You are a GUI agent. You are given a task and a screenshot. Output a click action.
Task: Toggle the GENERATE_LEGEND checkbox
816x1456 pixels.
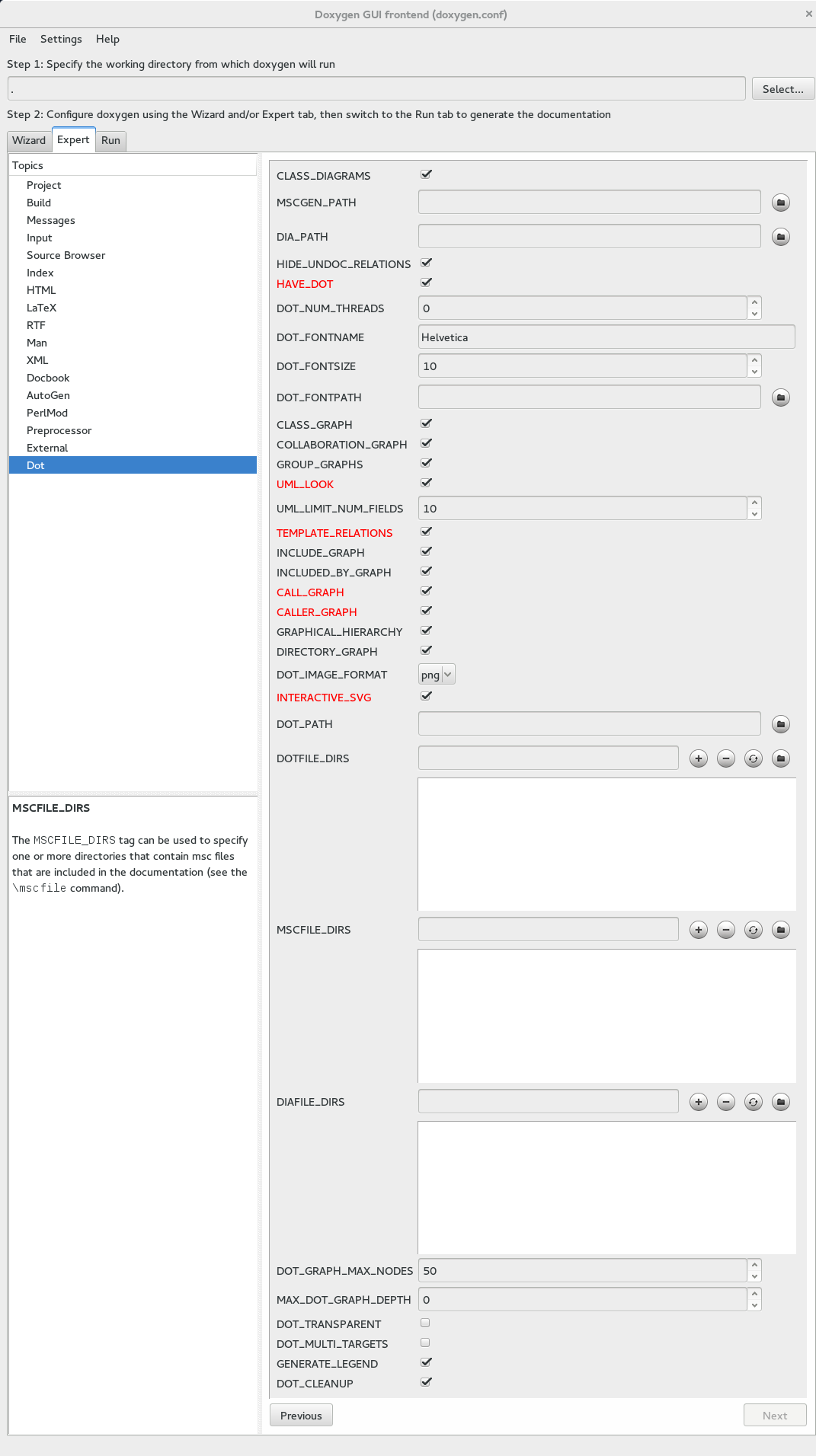426,1362
